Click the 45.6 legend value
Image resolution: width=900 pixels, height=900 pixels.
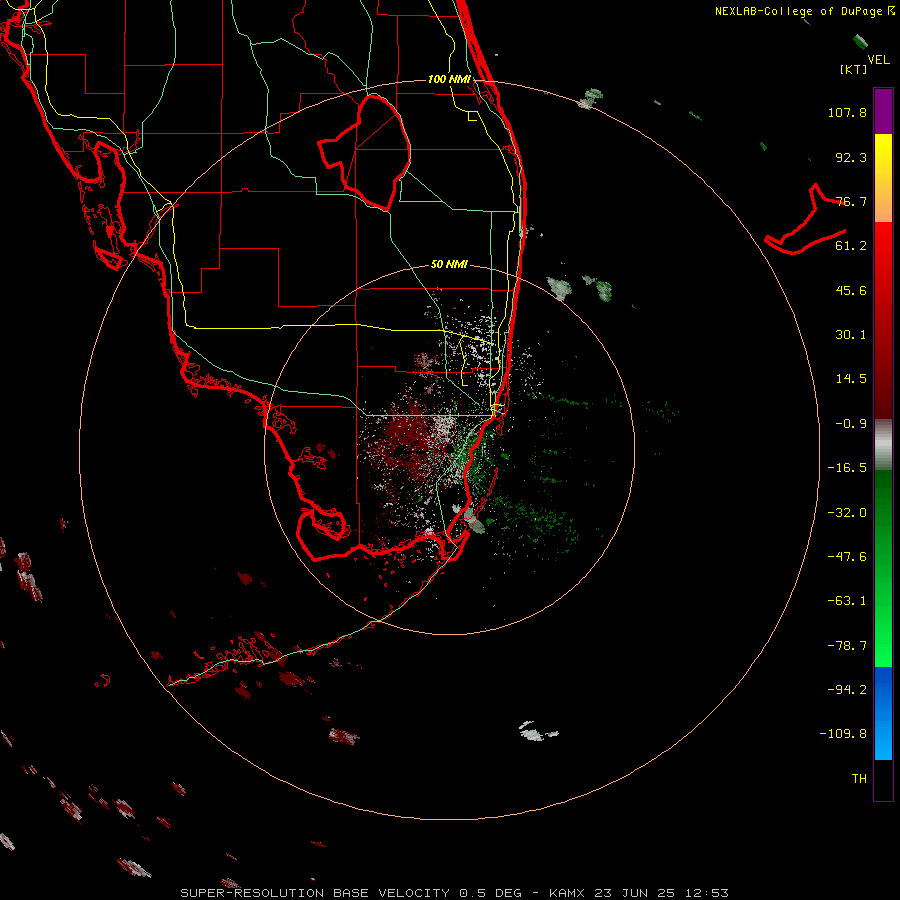[x=851, y=290]
